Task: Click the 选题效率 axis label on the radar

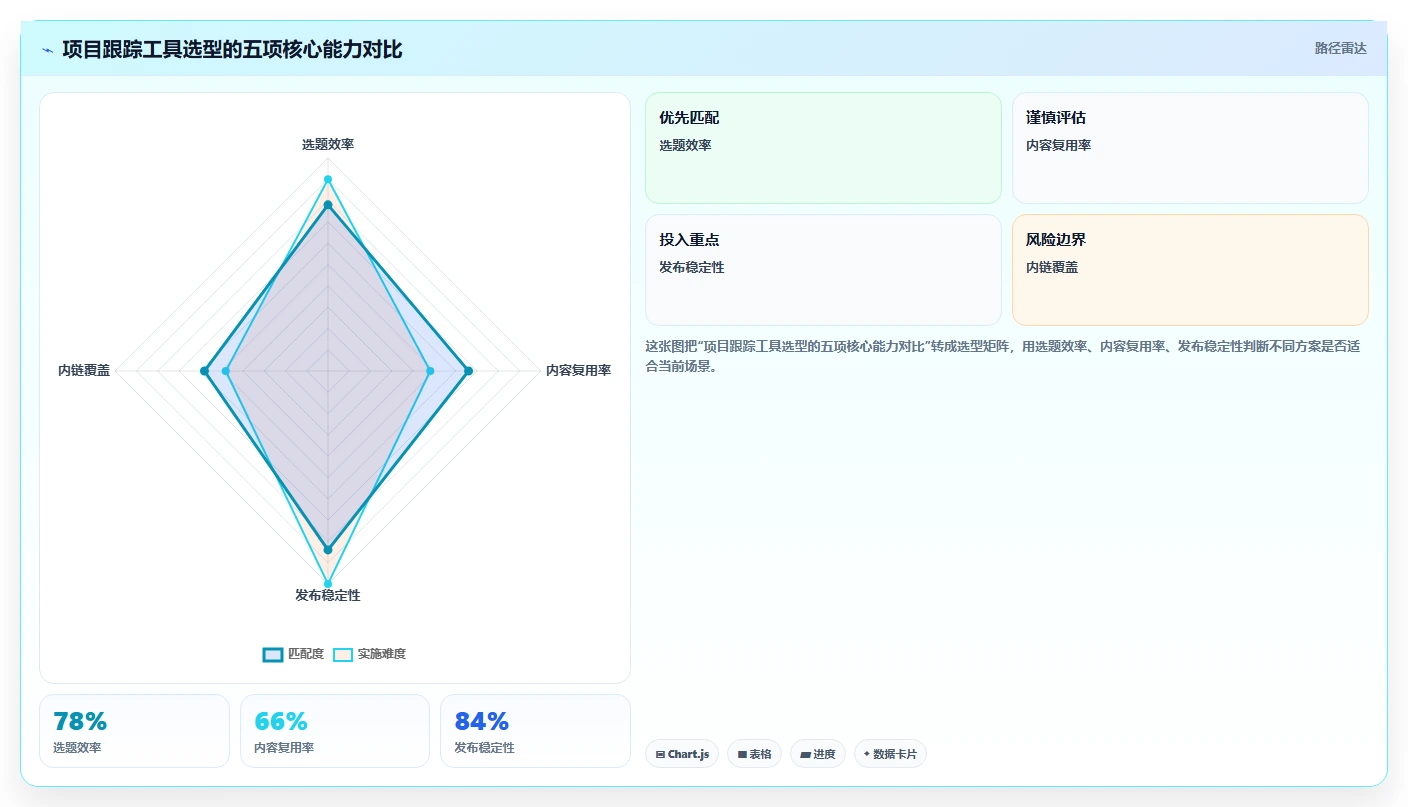Action: coord(328,144)
